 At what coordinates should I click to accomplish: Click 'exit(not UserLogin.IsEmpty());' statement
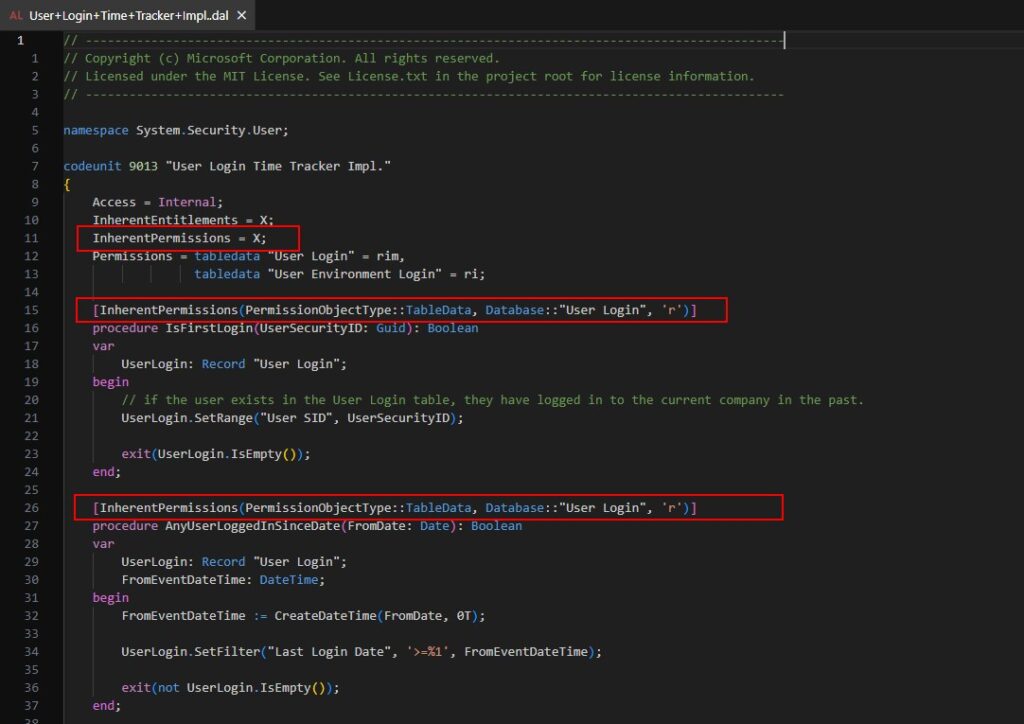pos(230,687)
